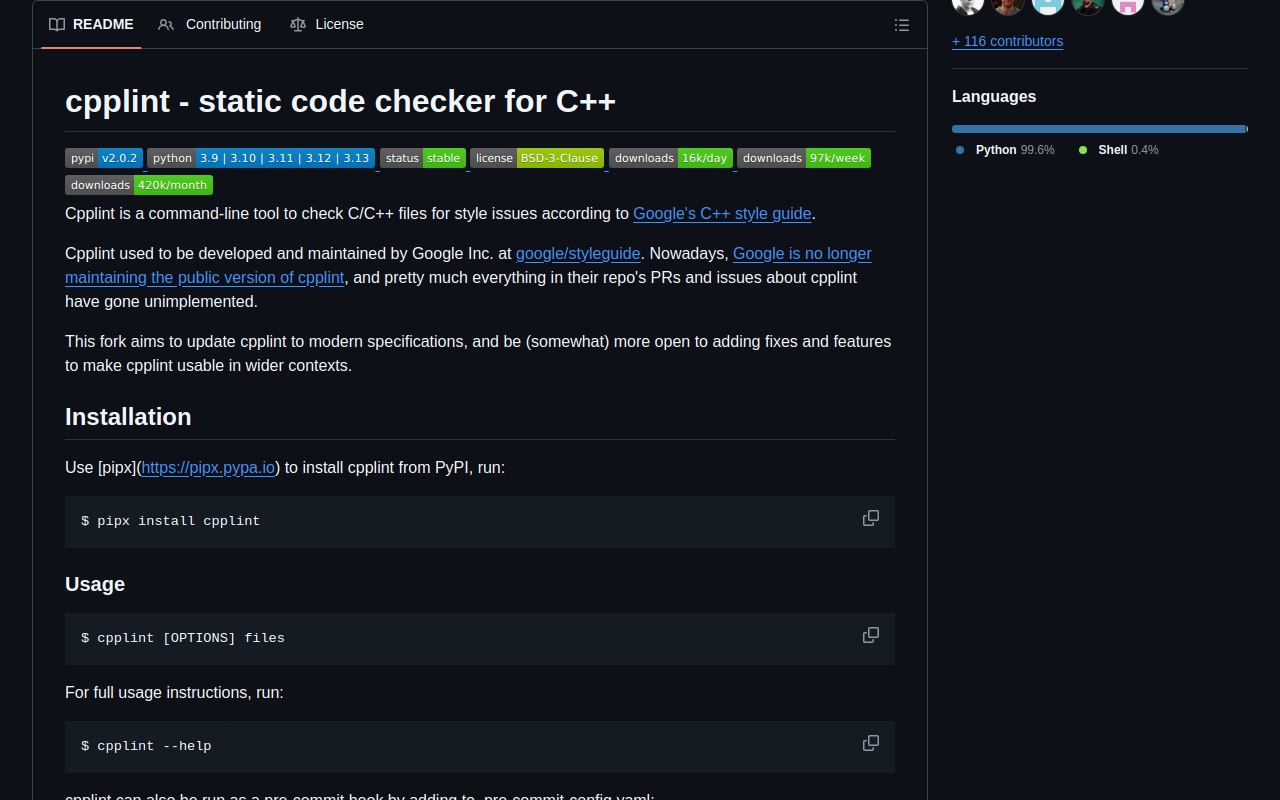
Task: Open the status stable badge
Action: coord(423,158)
